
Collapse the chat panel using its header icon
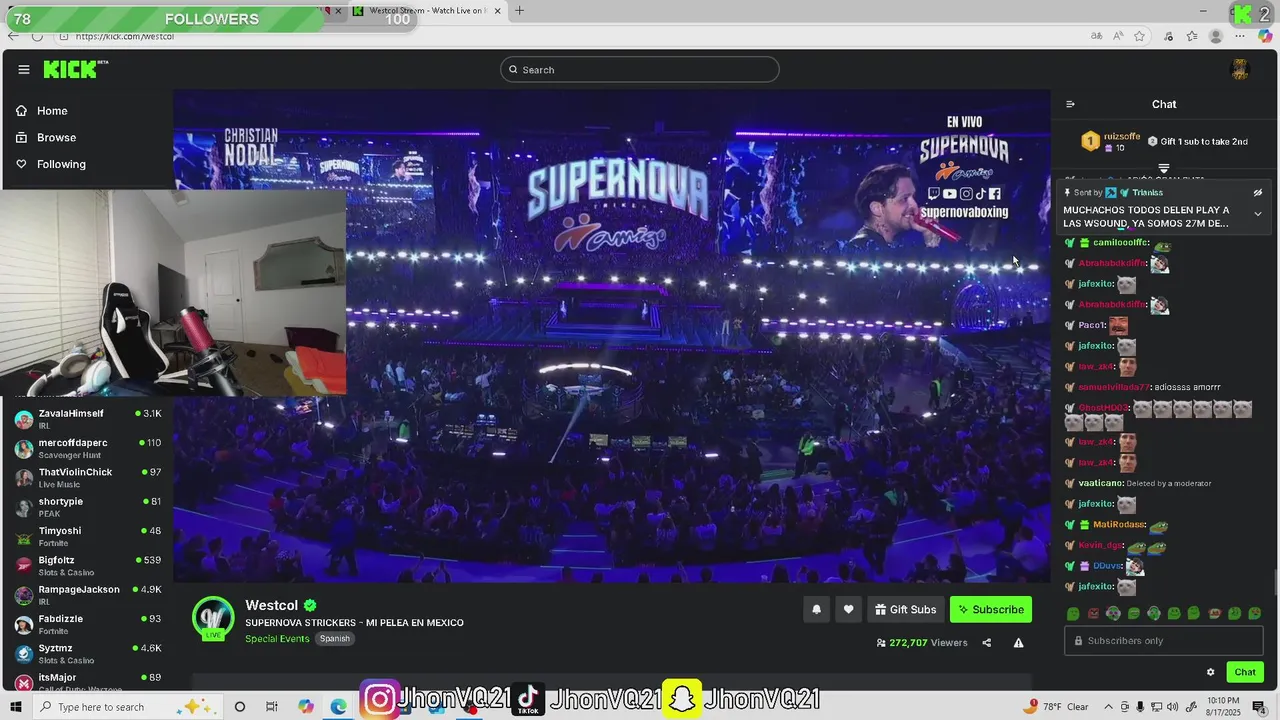tap(1070, 104)
